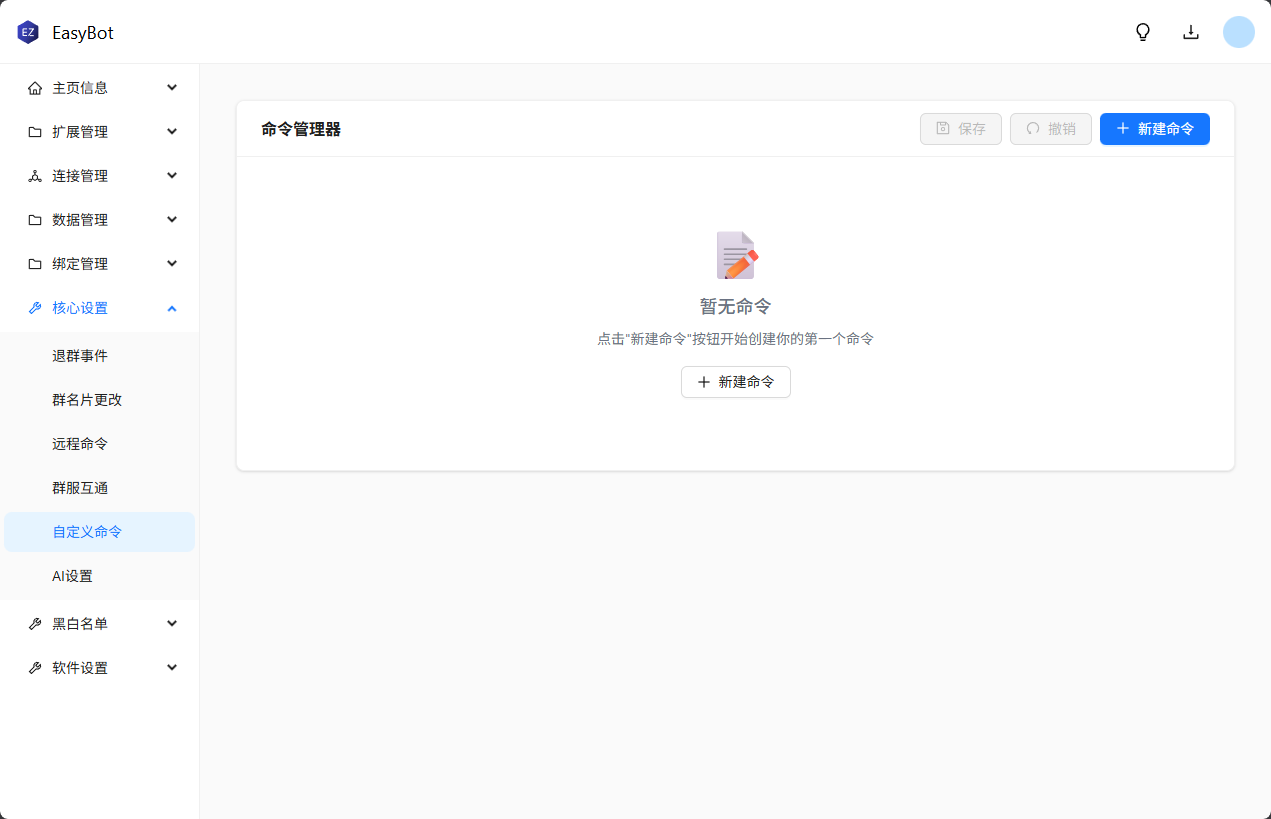Image resolution: width=1271 pixels, height=819 pixels.
Task: Expand the 数据管理 menu chevron
Action: pos(172,220)
